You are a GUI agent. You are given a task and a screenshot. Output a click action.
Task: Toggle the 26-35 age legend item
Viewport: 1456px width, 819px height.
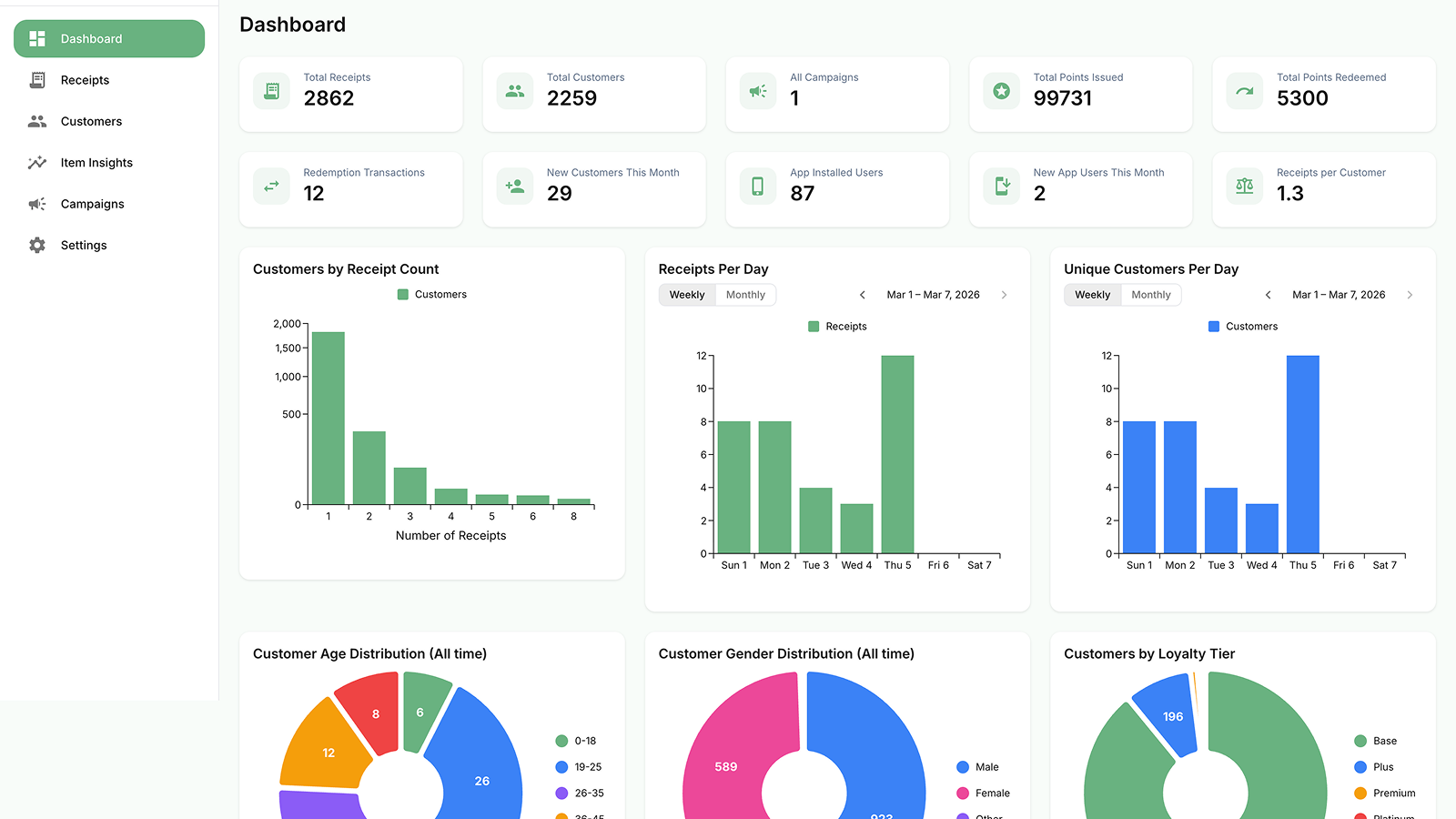coord(580,794)
